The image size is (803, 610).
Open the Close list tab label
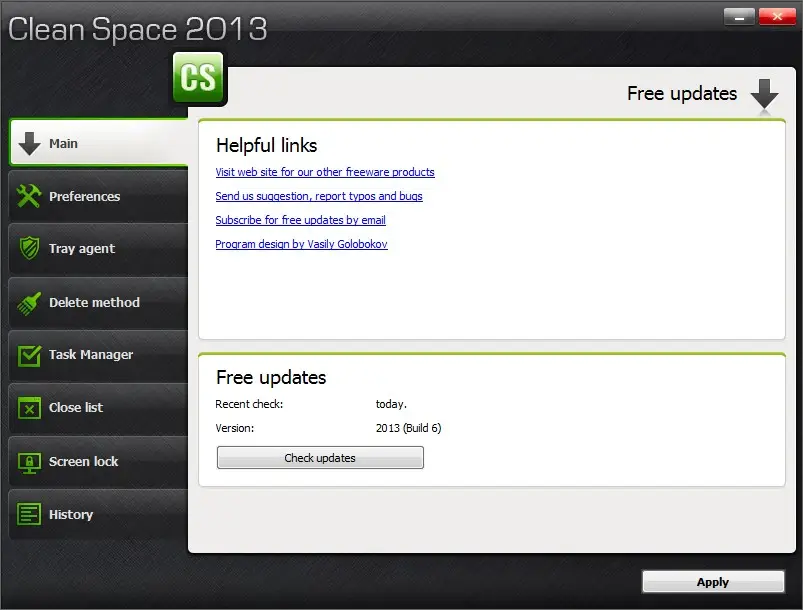tap(76, 408)
